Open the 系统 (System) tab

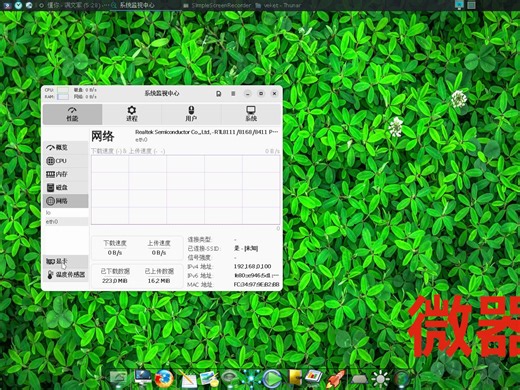coord(251,114)
